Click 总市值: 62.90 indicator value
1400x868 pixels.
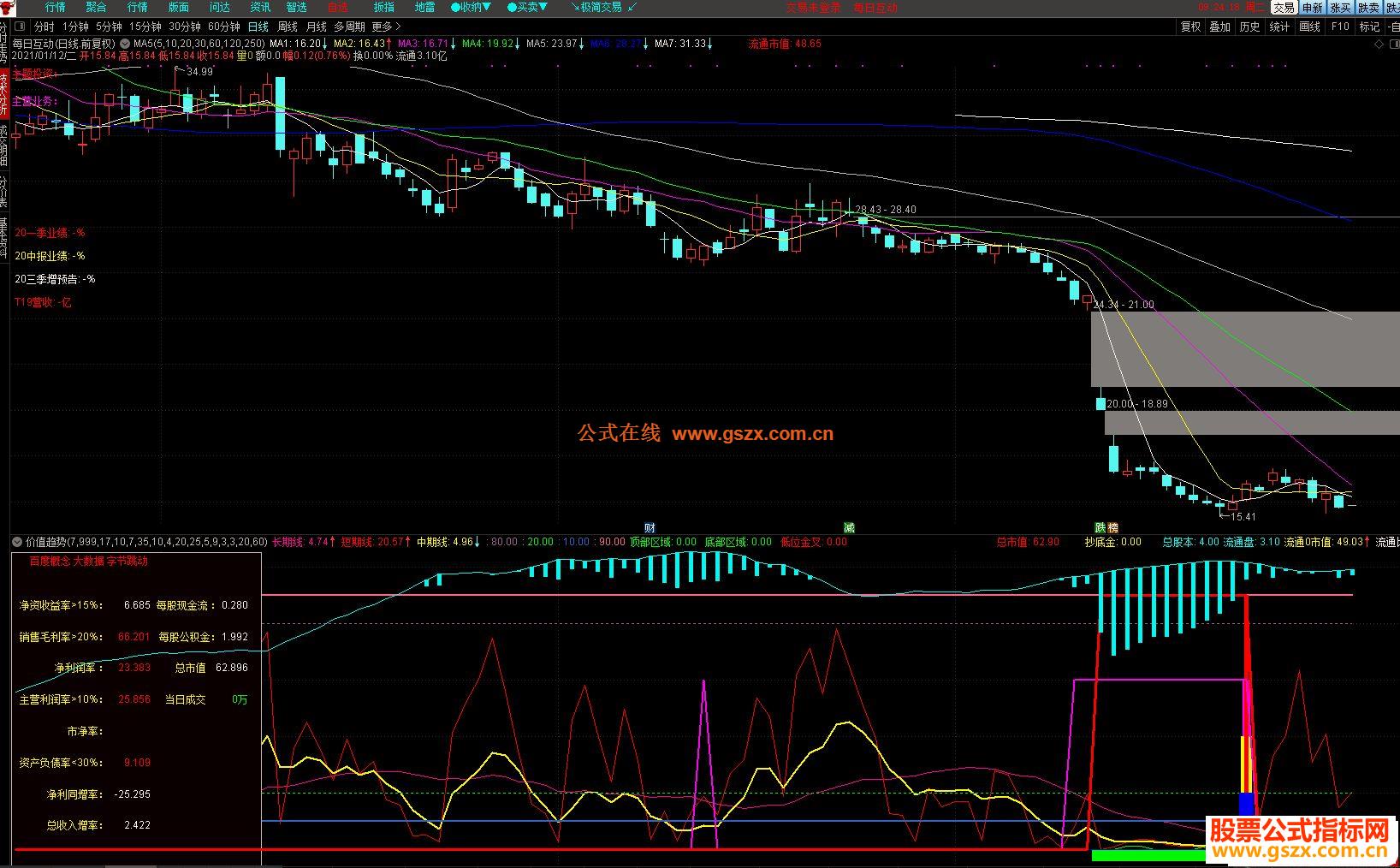click(1028, 542)
